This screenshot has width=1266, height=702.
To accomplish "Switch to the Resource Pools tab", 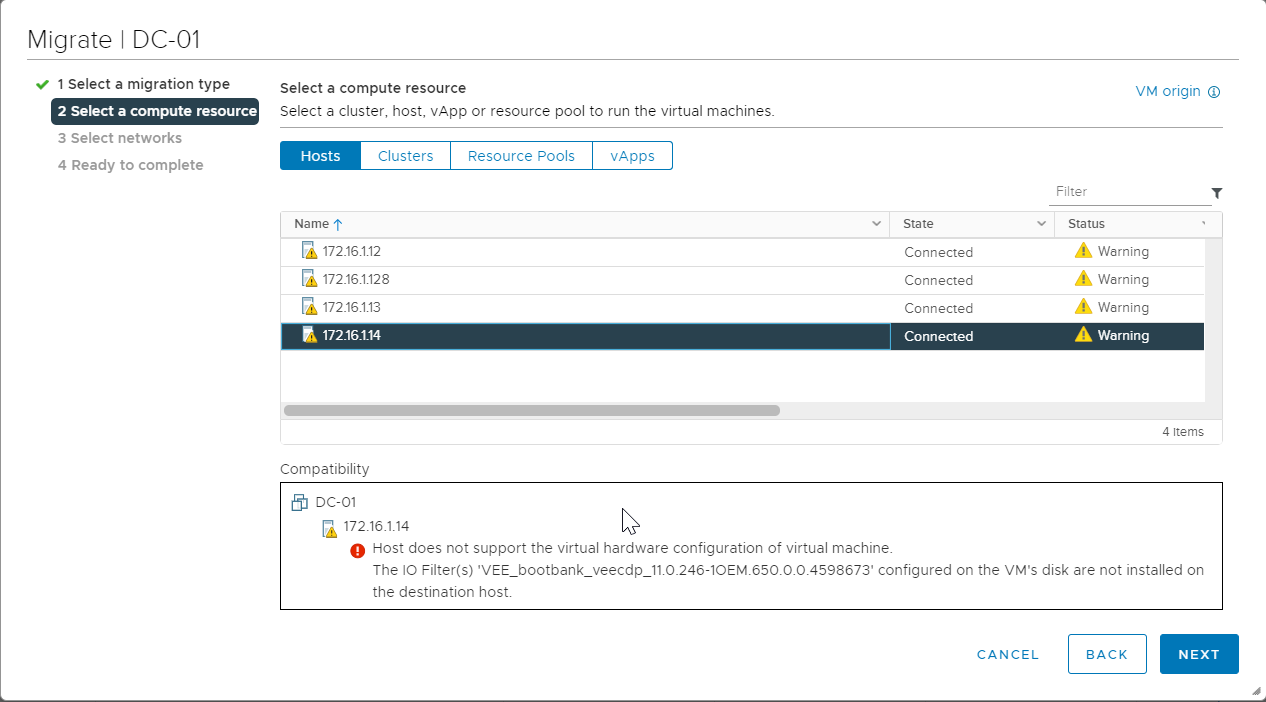I will coord(521,156).
